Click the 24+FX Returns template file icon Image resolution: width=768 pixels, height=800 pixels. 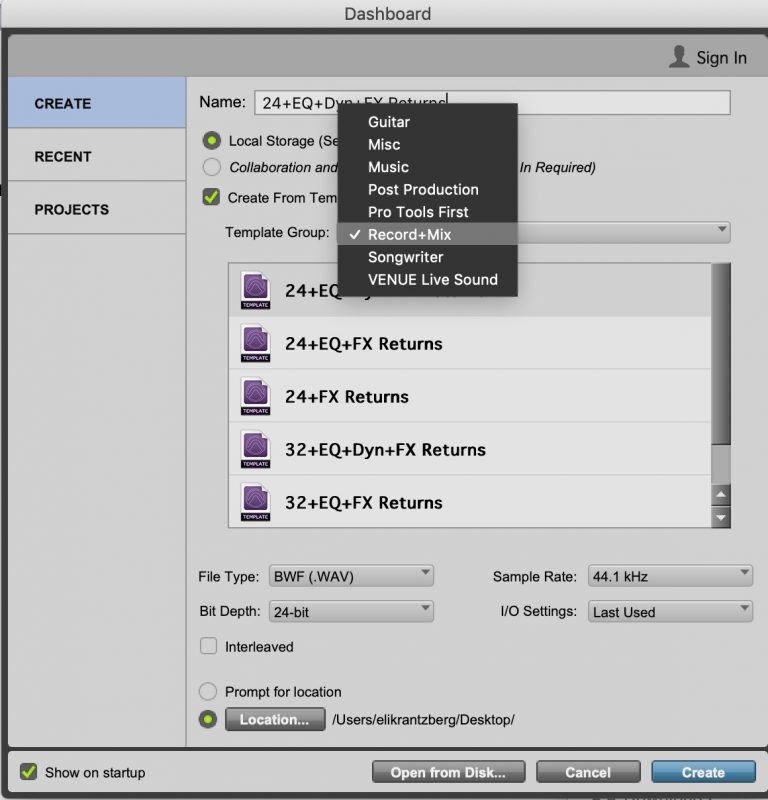[x=255, y=397]
